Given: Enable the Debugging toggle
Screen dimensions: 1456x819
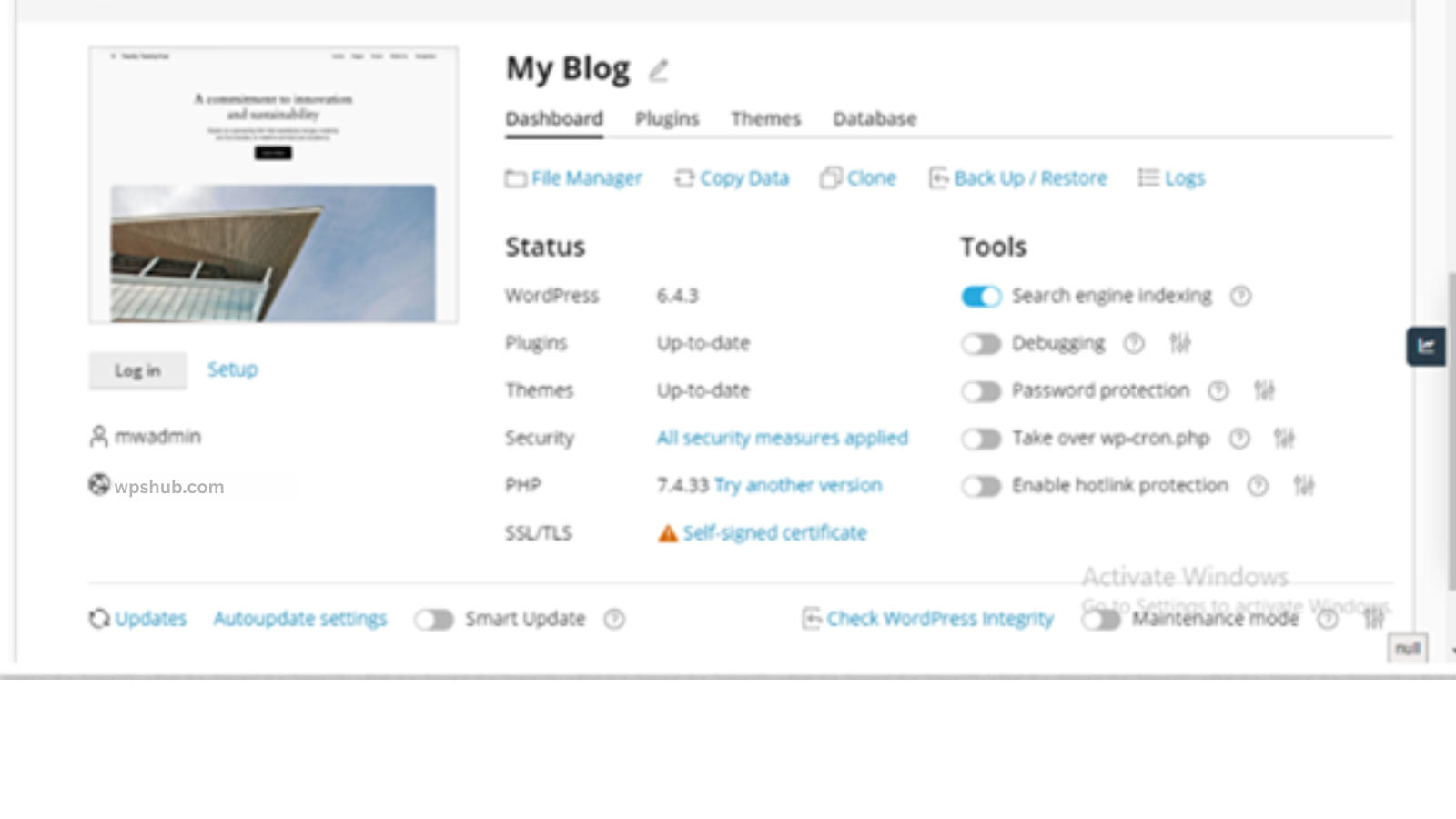Looking at the screenshot, I should (981, 344).
